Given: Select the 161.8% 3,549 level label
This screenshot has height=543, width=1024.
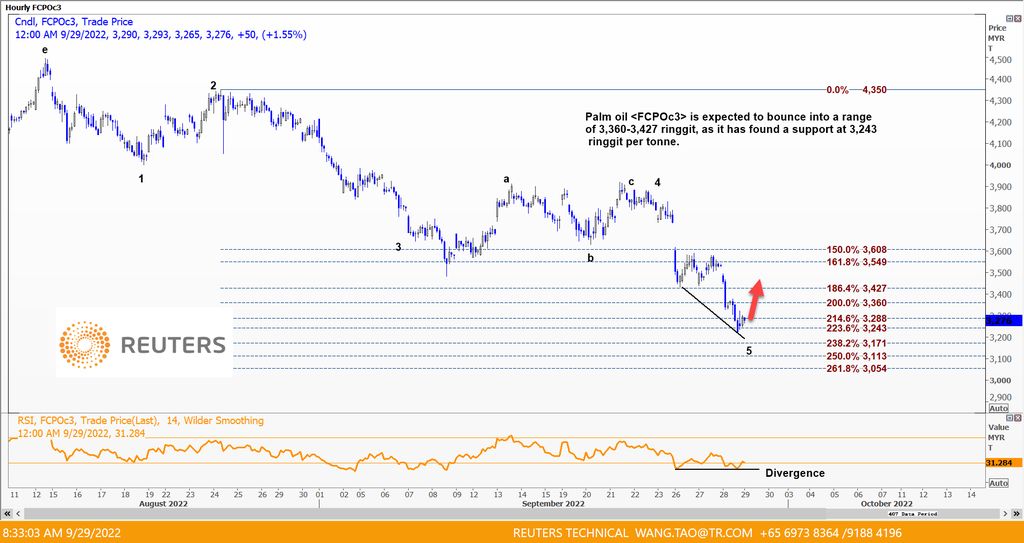Looking at the screenshot, I should (x=859, y=262).
